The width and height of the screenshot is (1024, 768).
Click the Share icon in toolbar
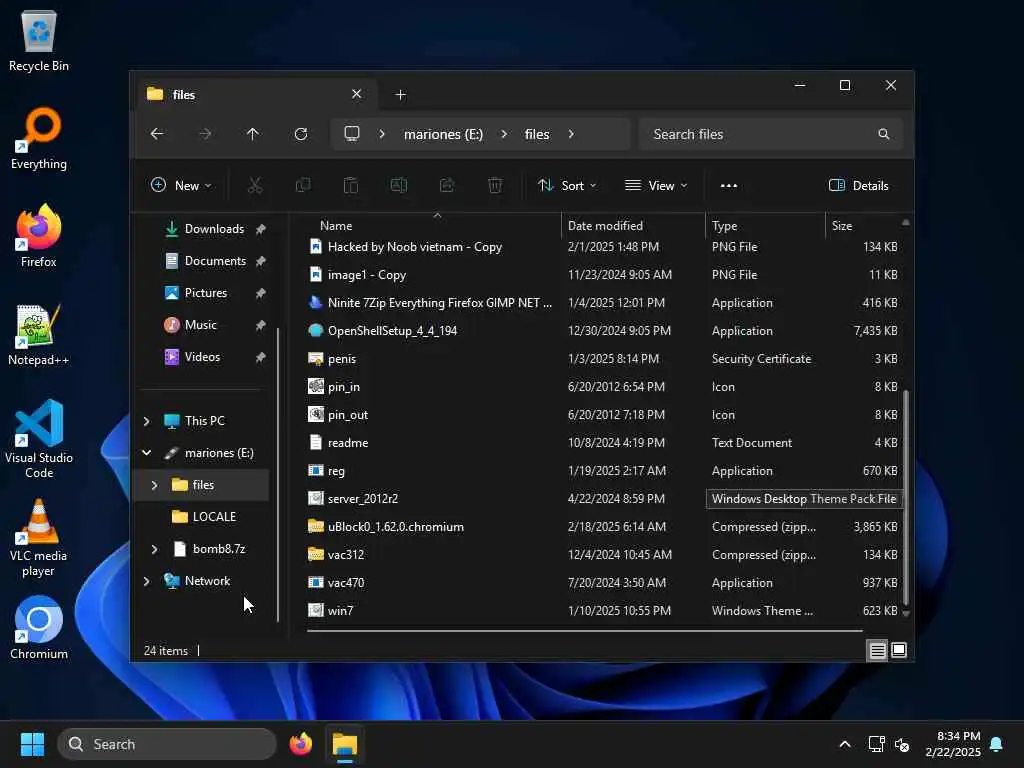pyautogui.click(x=447, y=185)
